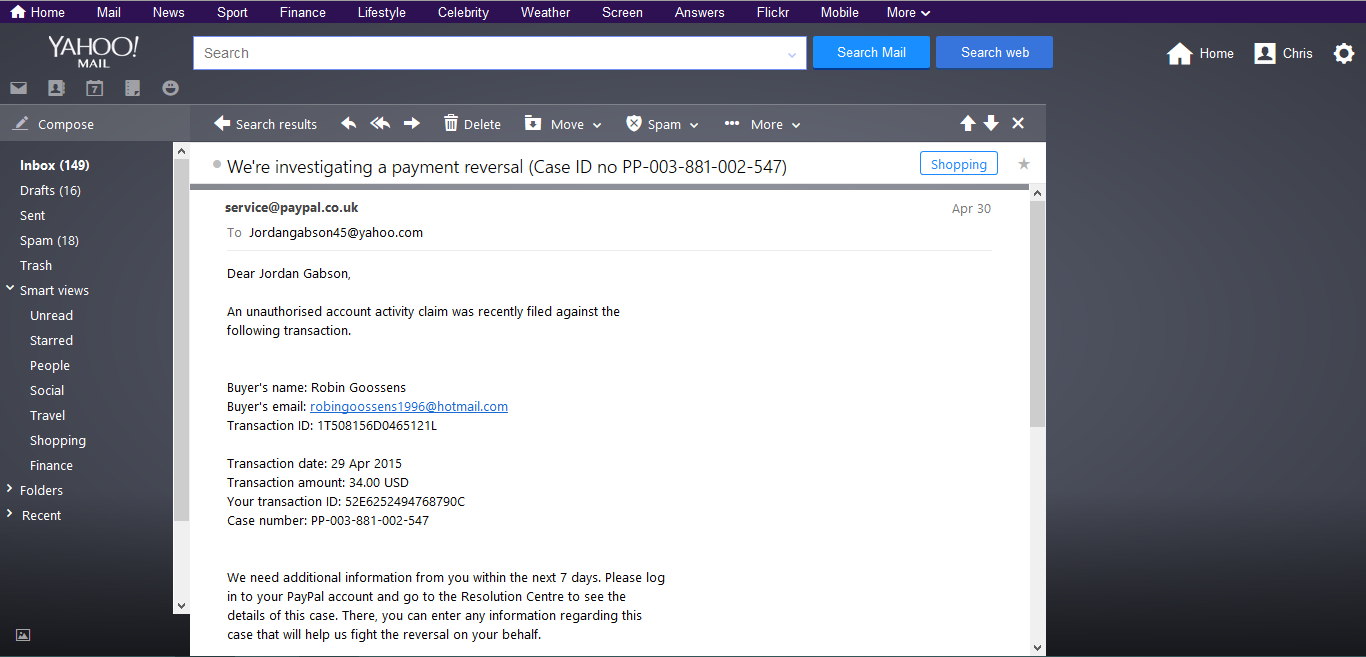Click the Move folder icon

tap(533, 123)
